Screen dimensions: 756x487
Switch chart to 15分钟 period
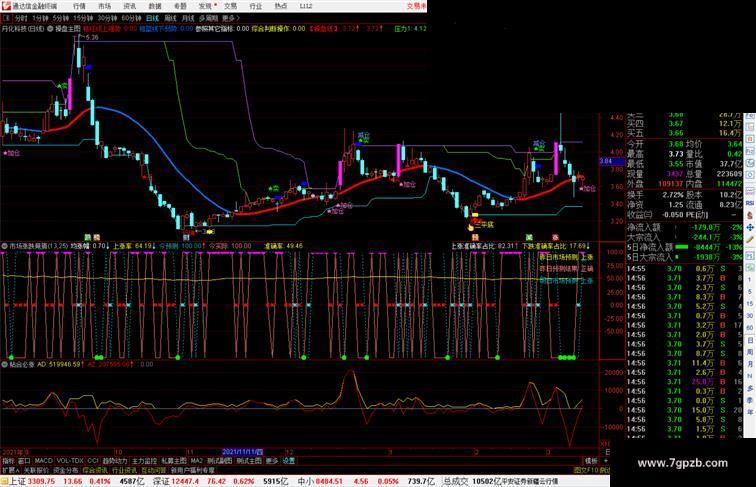tap(82, 18)
